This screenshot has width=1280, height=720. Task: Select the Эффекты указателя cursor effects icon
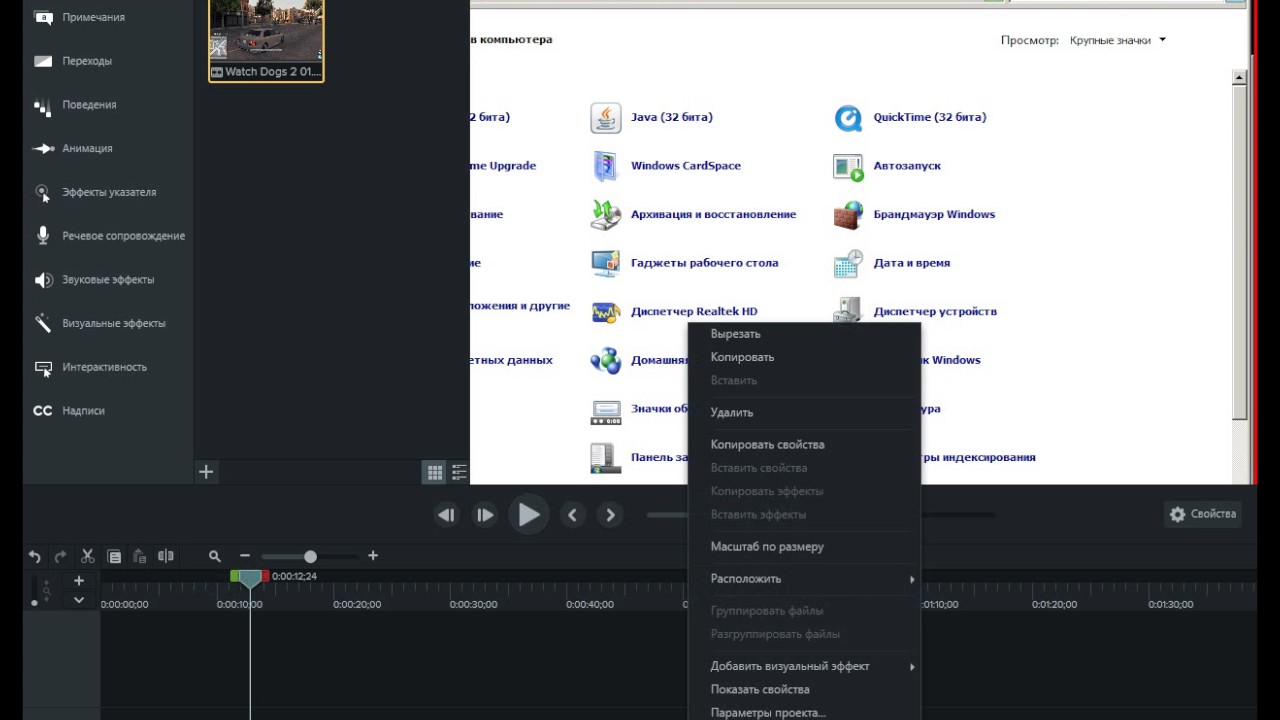point(43,192)
